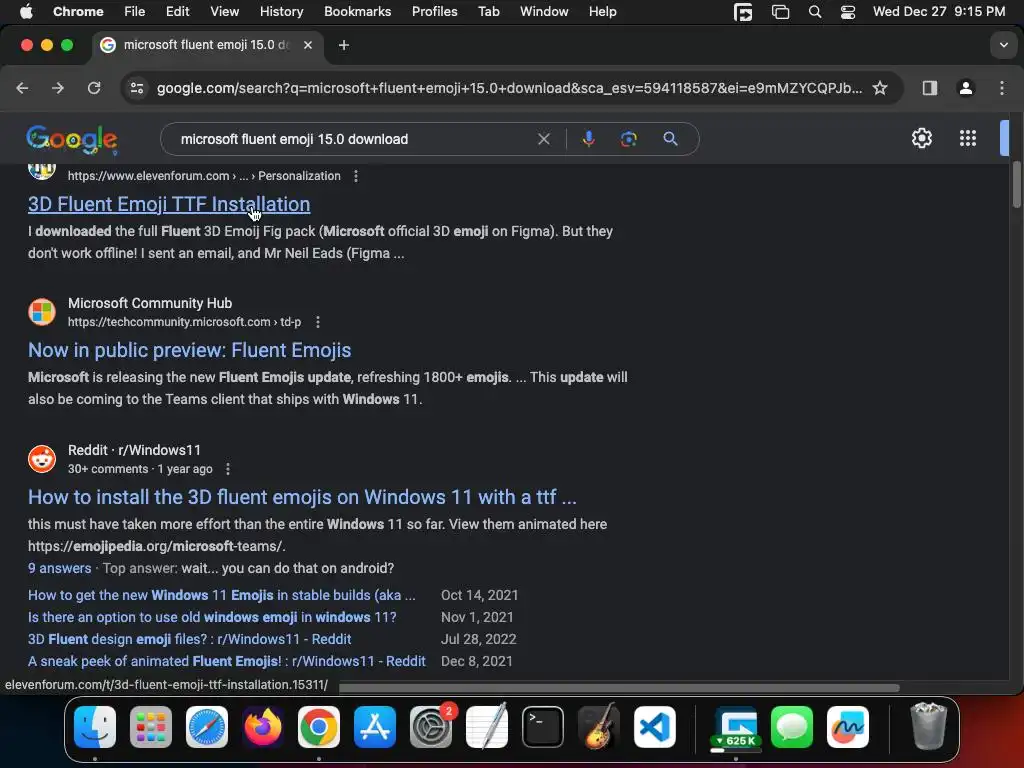Open TextEdit from the Dock
The image size is (1024, 768).
click(487, 726)
